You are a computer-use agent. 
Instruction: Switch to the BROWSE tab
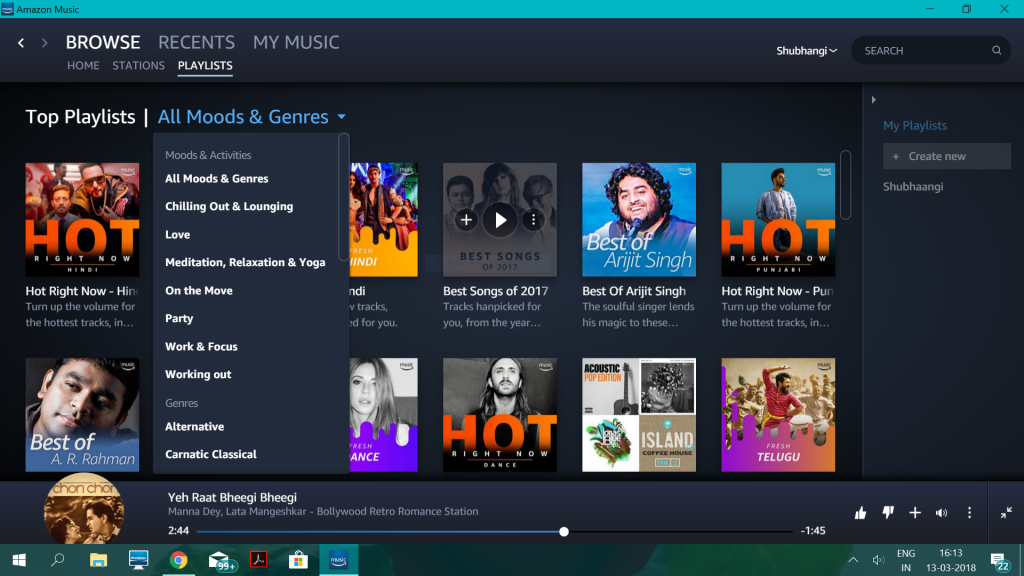point(103,42)
